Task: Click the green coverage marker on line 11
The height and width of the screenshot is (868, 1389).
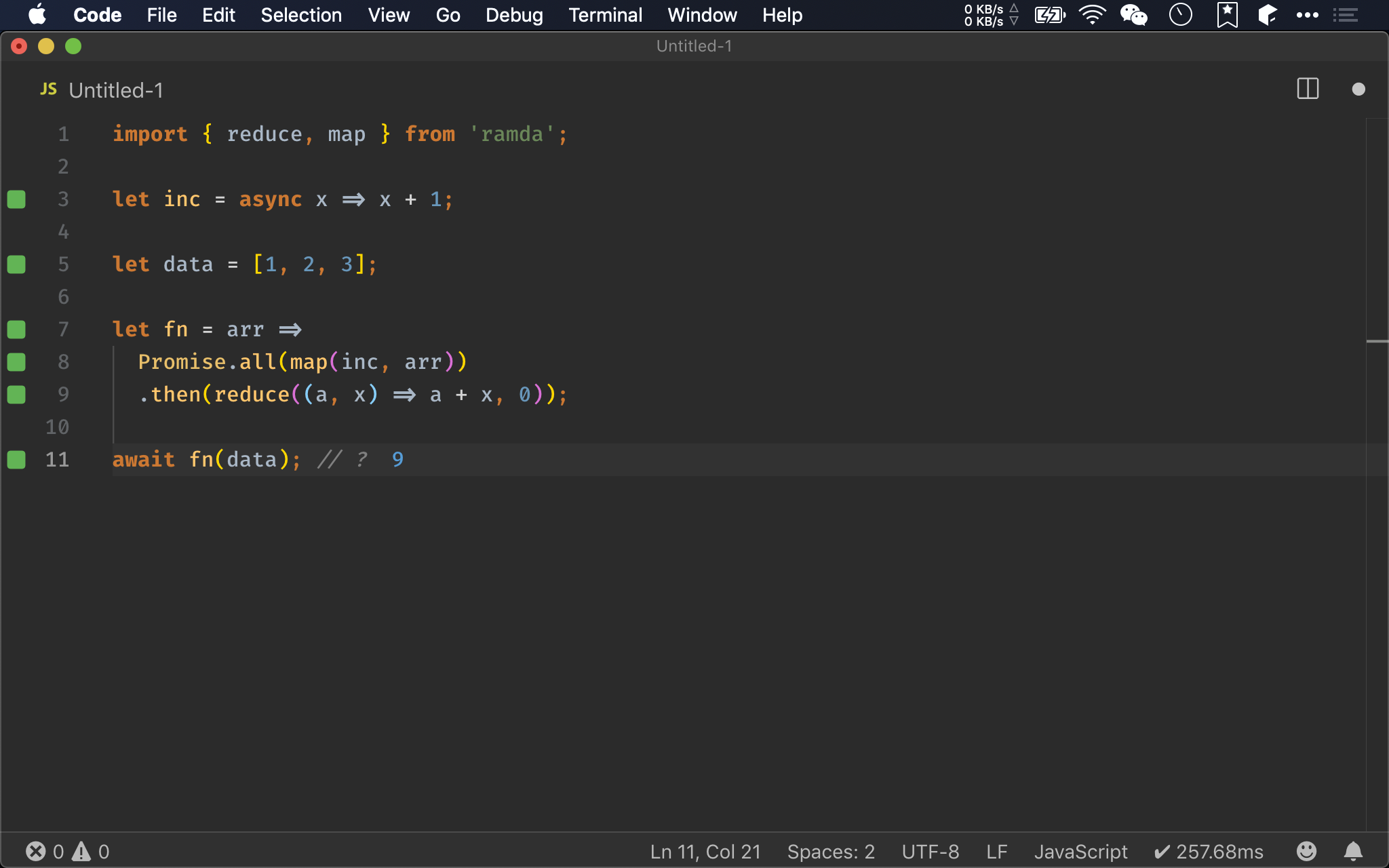Action: click(16, 460)
